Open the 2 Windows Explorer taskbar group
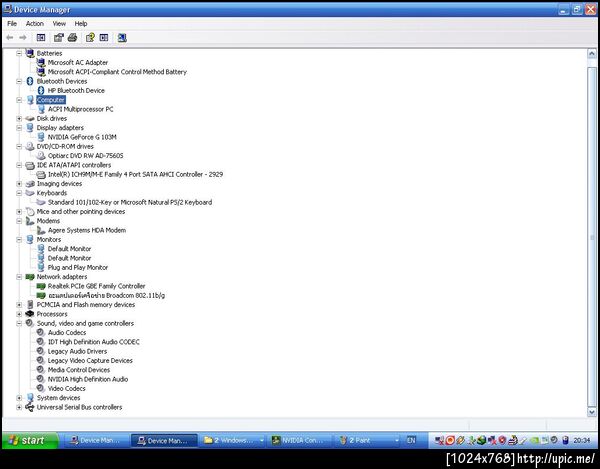Viewport: 600px width, 469px height. pyautogui.click(x=233, y=440)
